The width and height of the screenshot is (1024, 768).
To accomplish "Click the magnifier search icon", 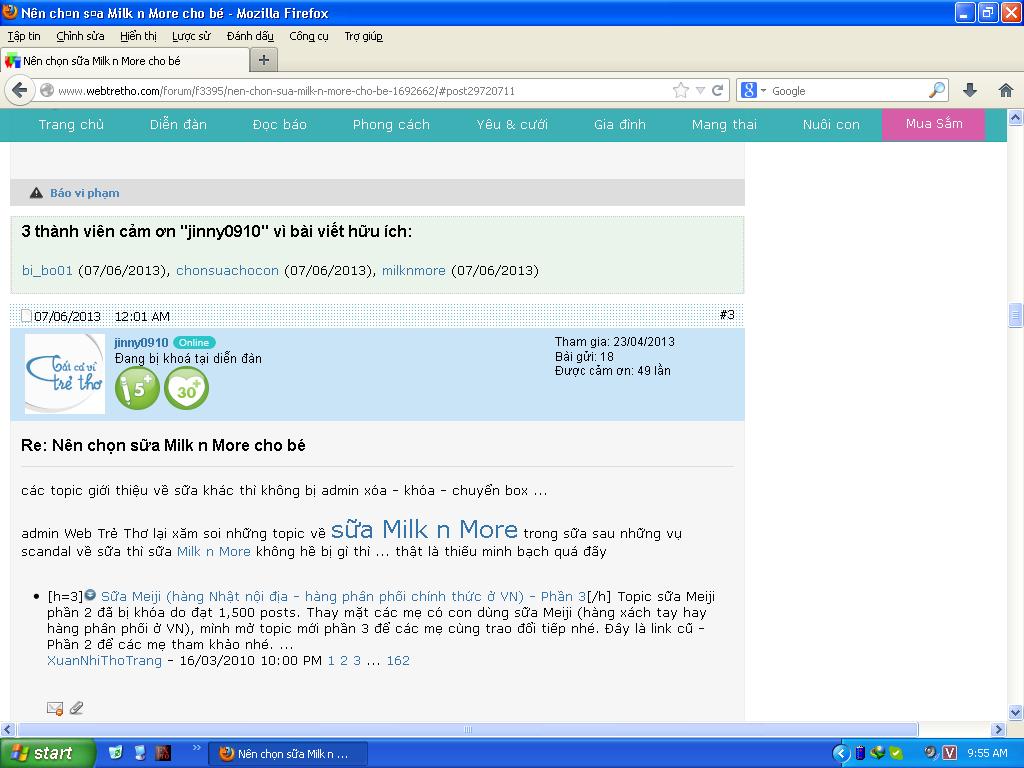I will 937,90.
